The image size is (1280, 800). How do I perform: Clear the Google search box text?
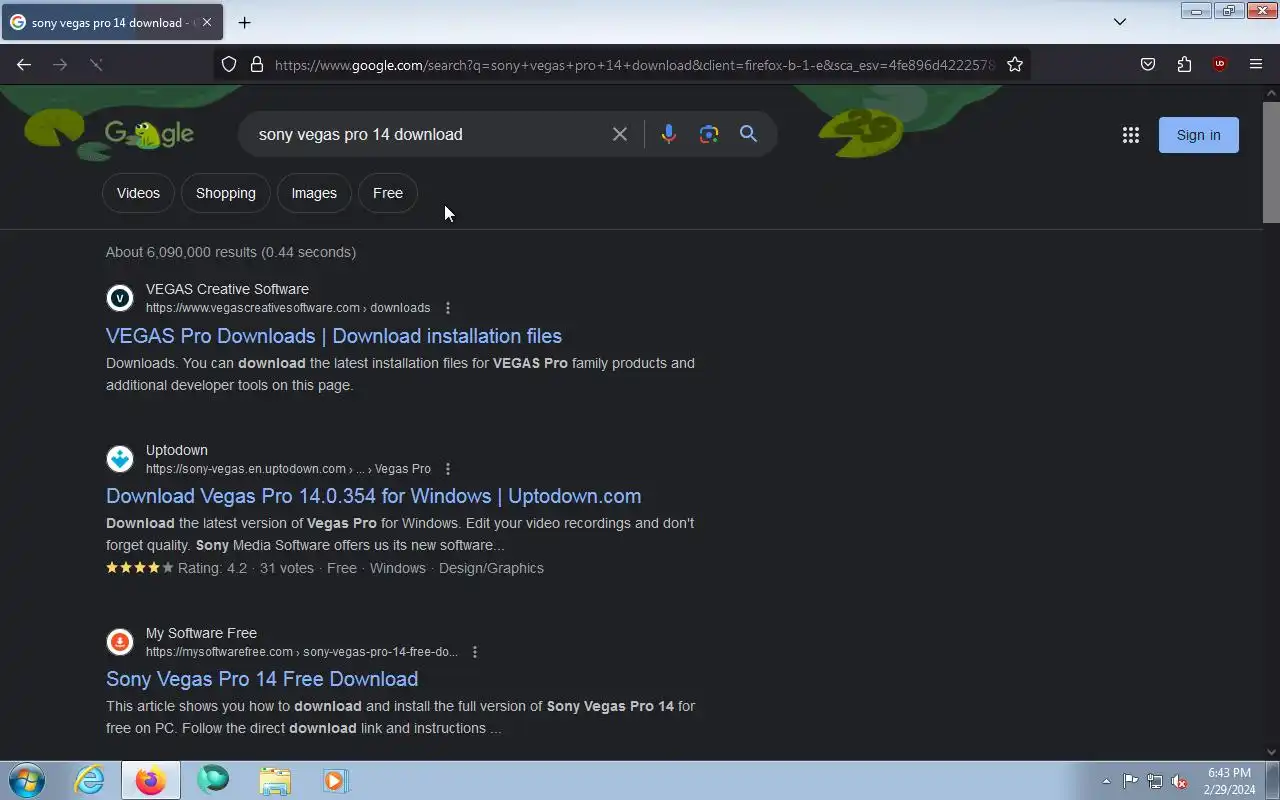(x=620, y=134)
